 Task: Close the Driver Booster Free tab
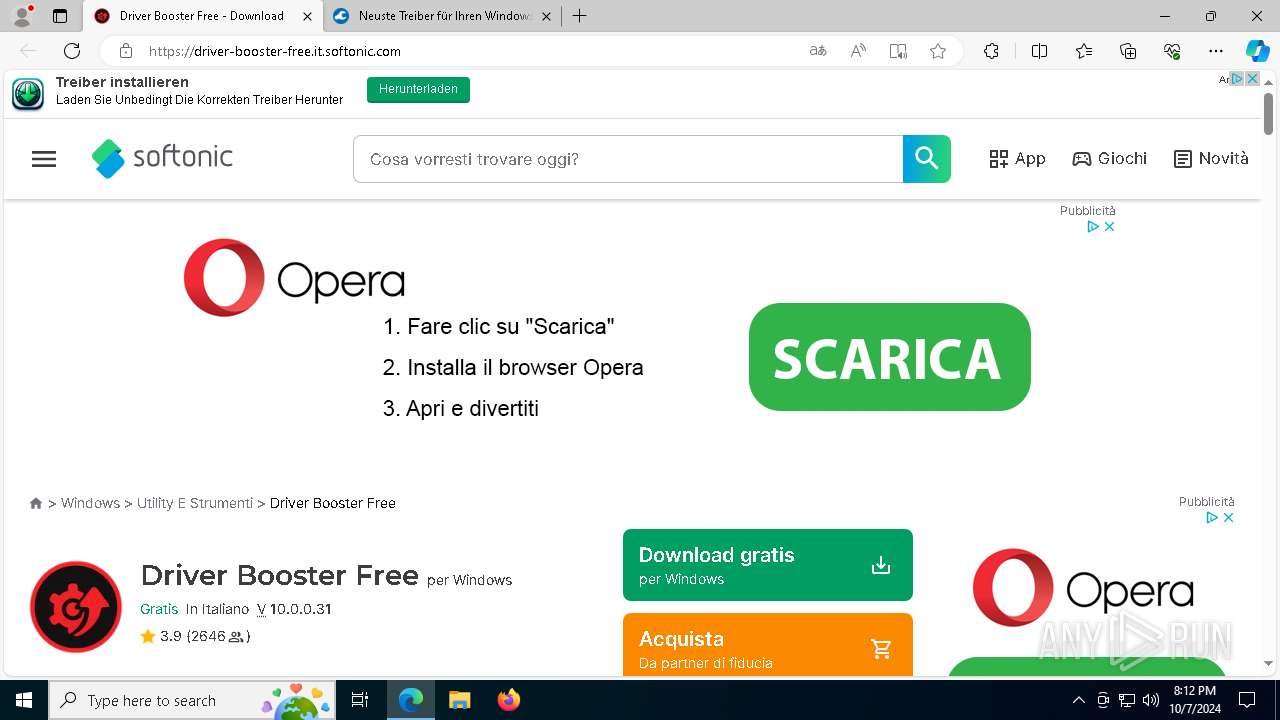click(x=308, y=16)
